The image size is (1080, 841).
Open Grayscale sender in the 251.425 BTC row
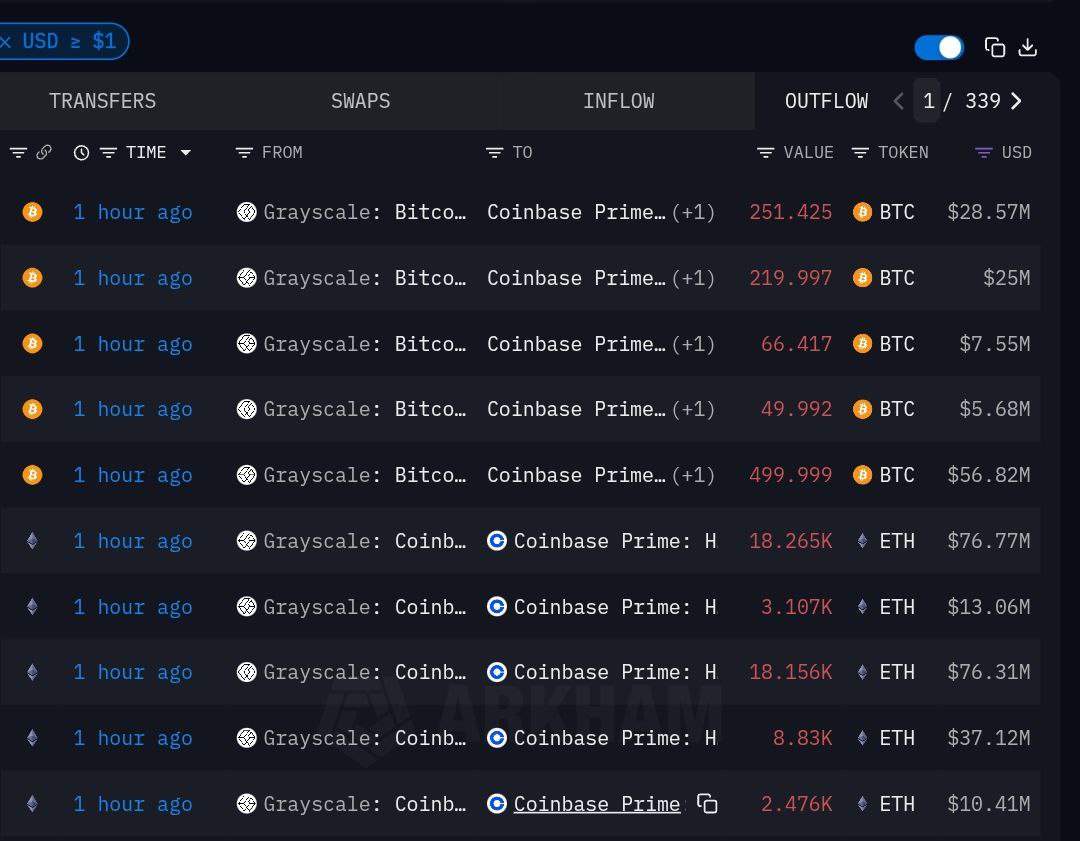click(x=364, y=212)
